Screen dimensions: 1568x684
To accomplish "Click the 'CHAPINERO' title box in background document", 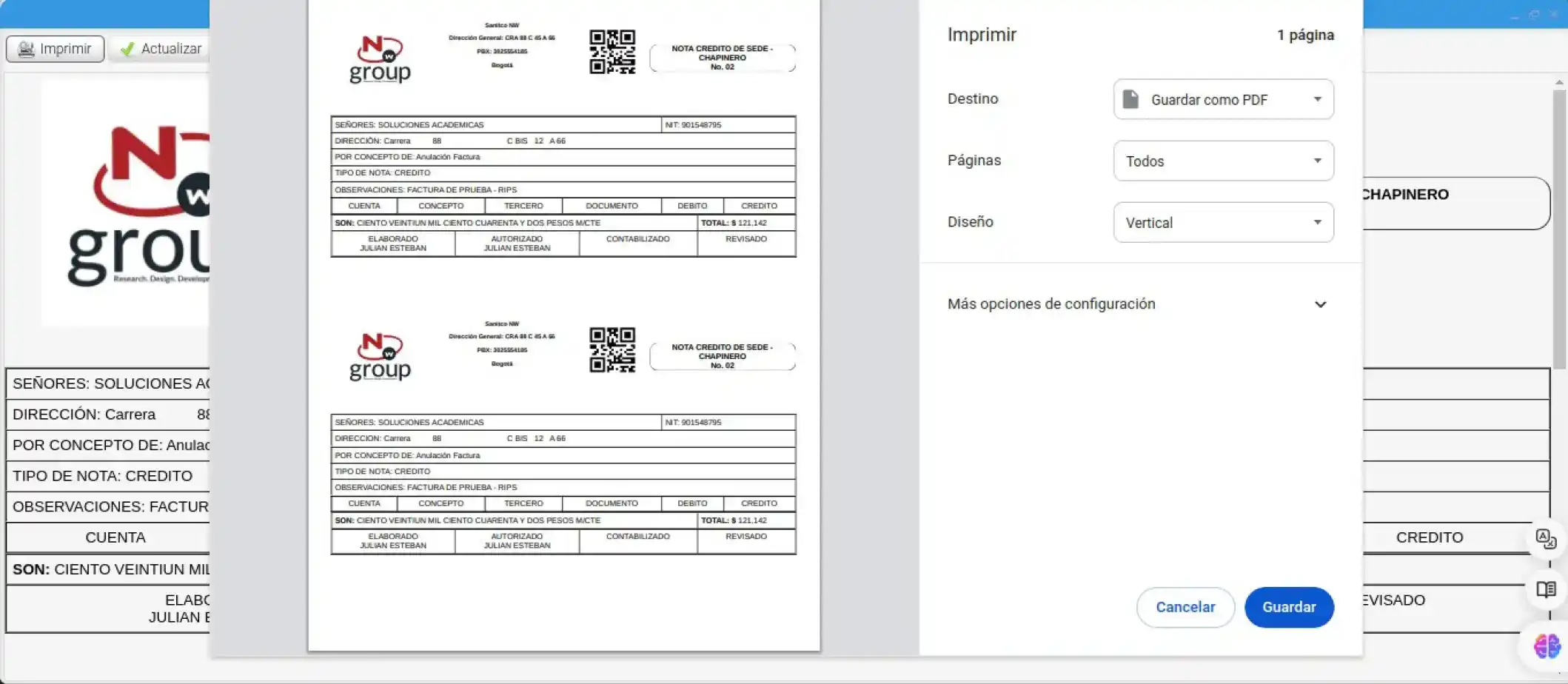I will click(x=1455, y=203).
